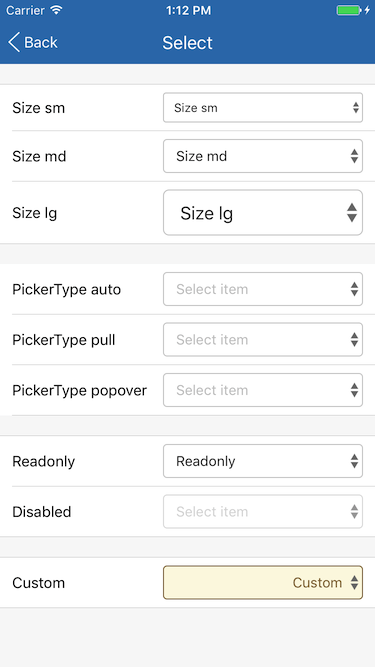Click arrows icon in yellow Custom select

pos(354,582)
